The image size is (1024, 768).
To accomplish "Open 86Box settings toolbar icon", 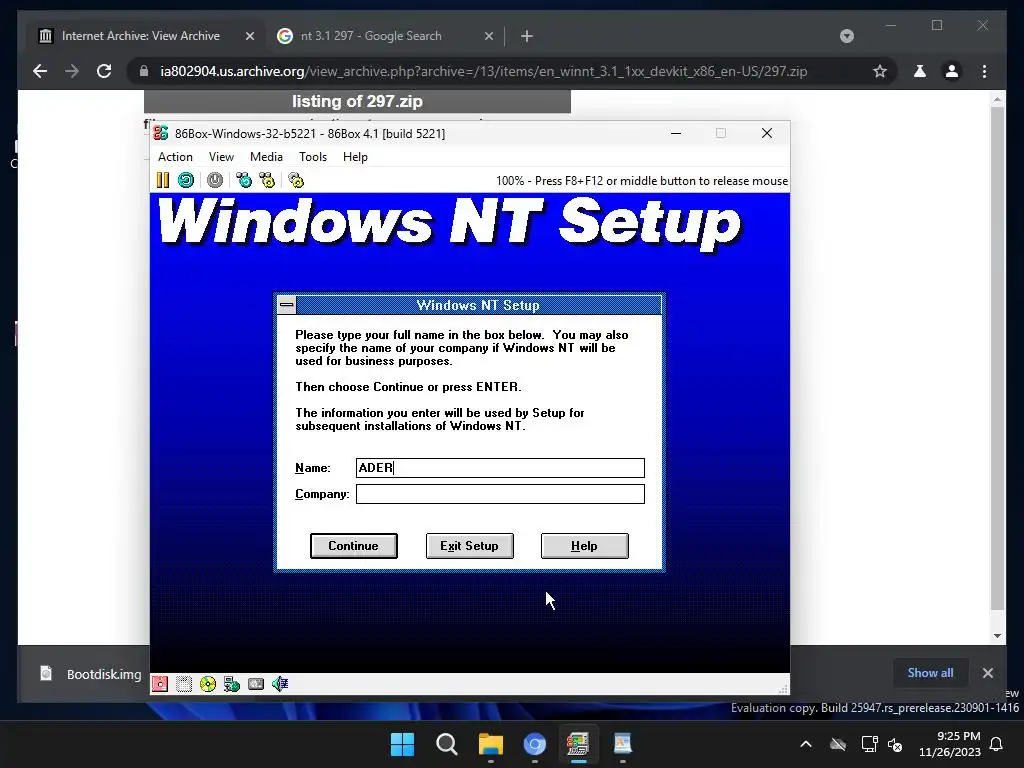I will (x=296, y=180).
